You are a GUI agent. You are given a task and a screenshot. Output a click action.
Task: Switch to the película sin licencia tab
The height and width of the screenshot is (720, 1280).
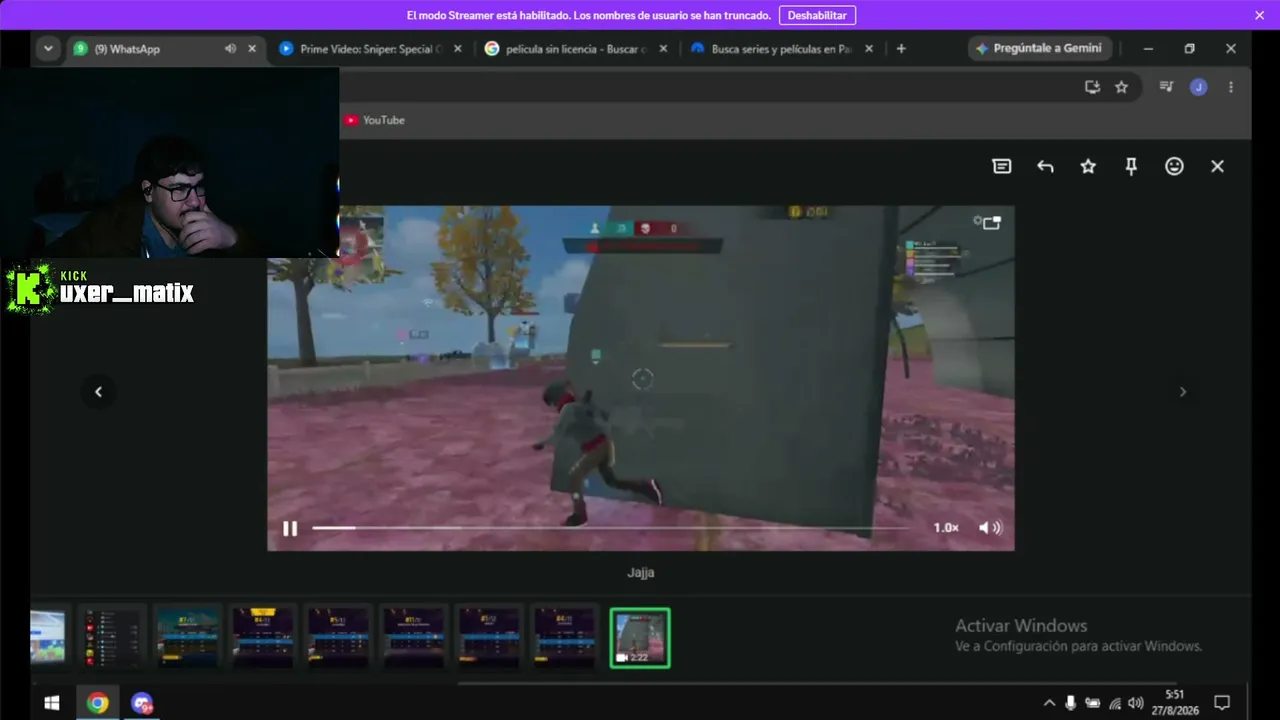[x=576, y=49]
